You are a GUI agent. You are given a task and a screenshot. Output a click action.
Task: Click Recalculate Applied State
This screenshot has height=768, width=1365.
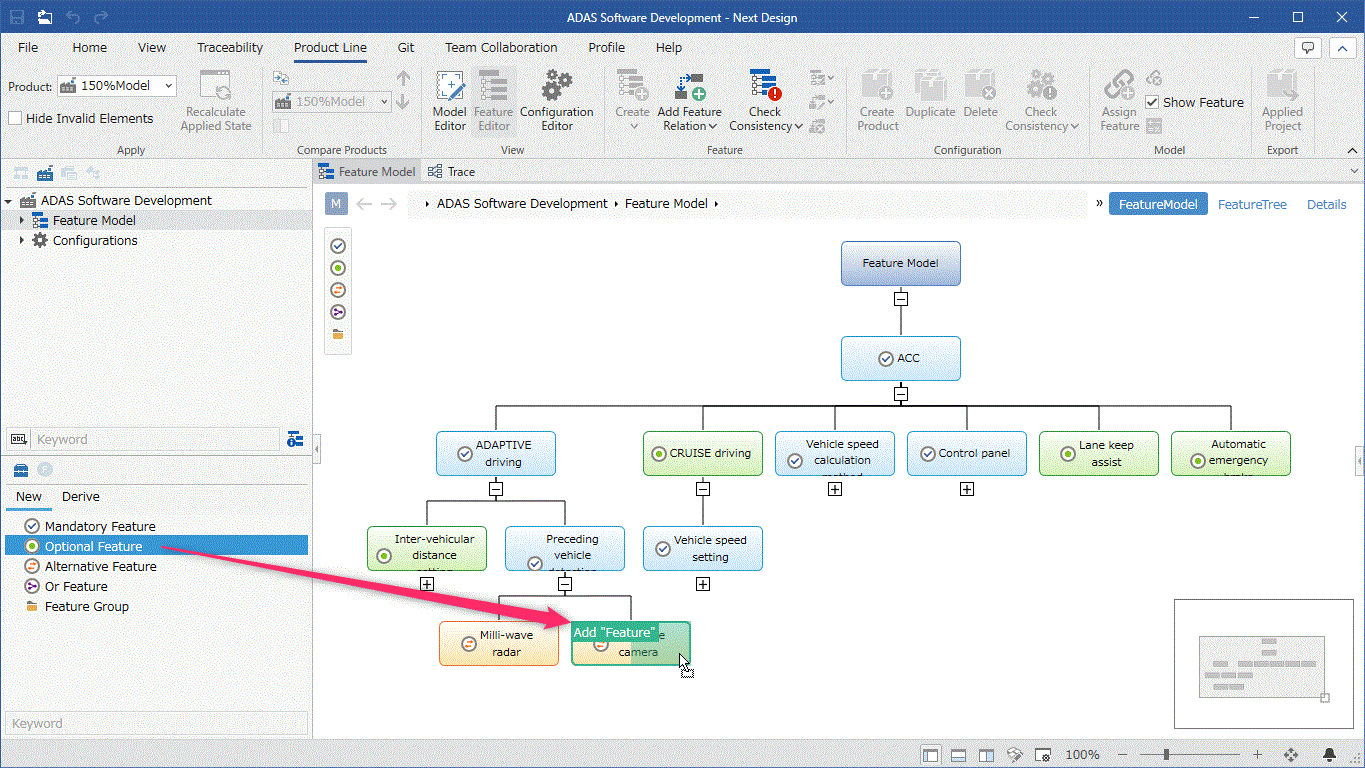point(215,101)
